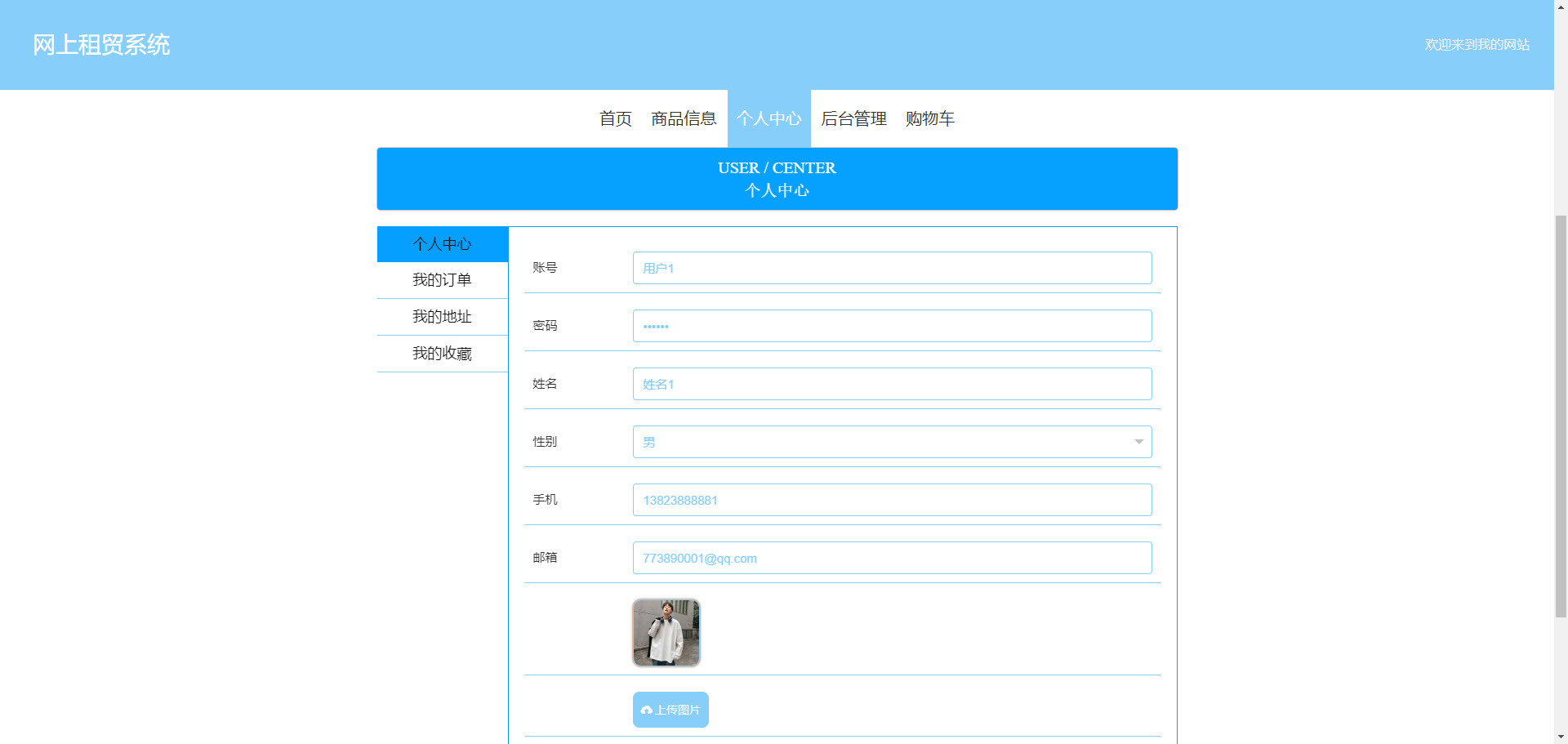Click the scrollbar down arrow
The image size is (1568, 744).
tap(1561, 737)
